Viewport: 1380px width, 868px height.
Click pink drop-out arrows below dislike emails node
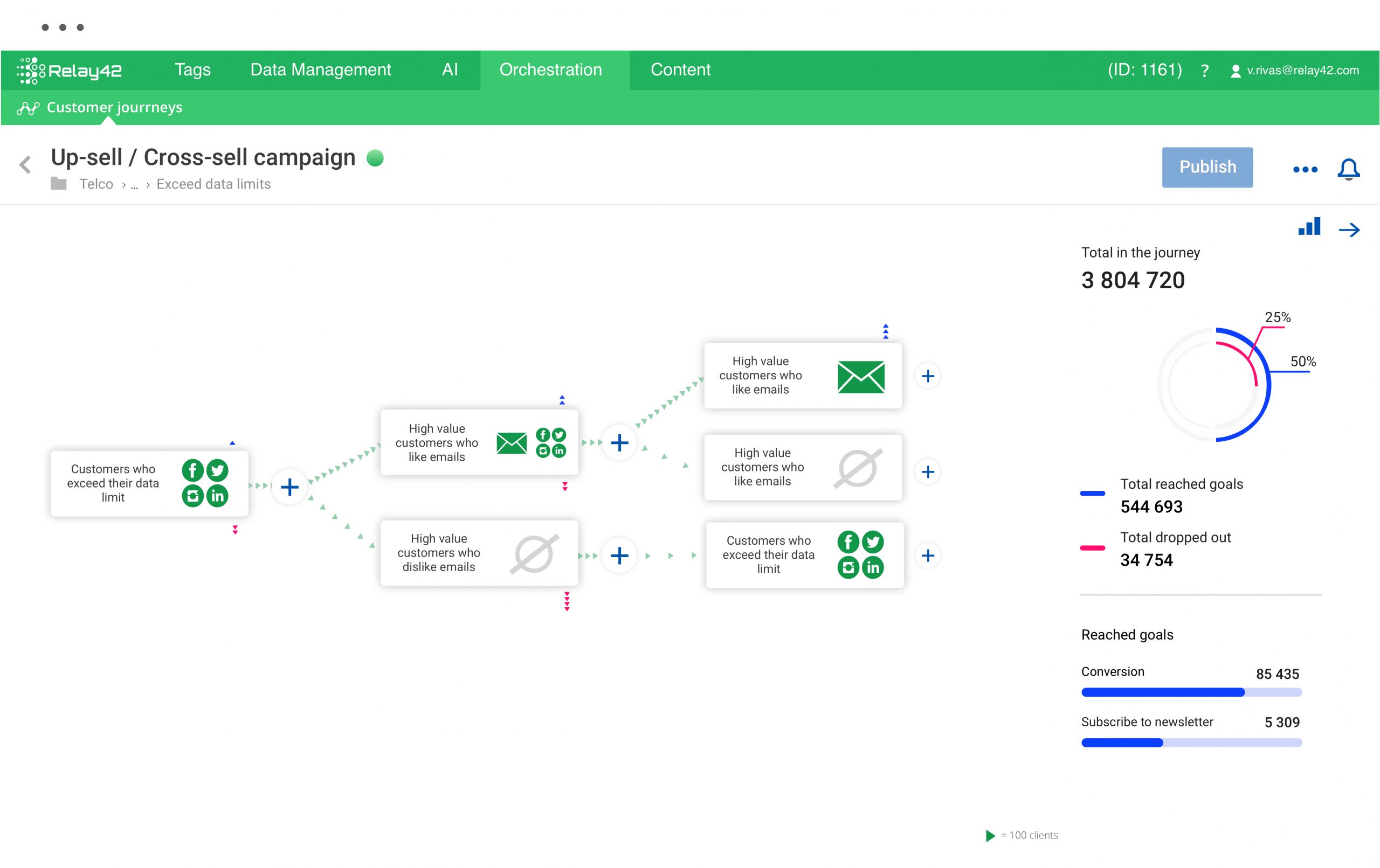point(567,602)
